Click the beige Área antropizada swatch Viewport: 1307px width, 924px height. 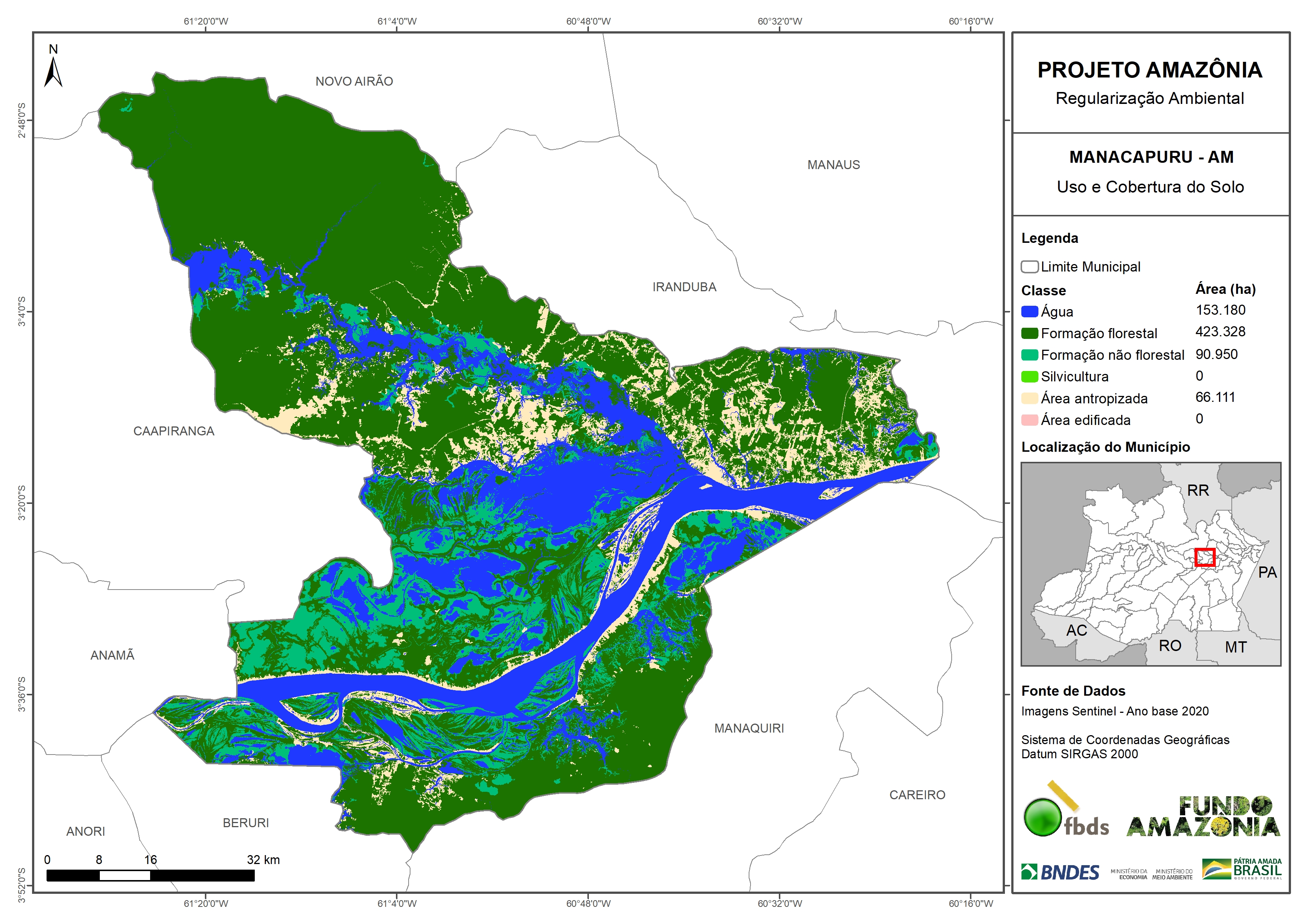point(1029,399)
